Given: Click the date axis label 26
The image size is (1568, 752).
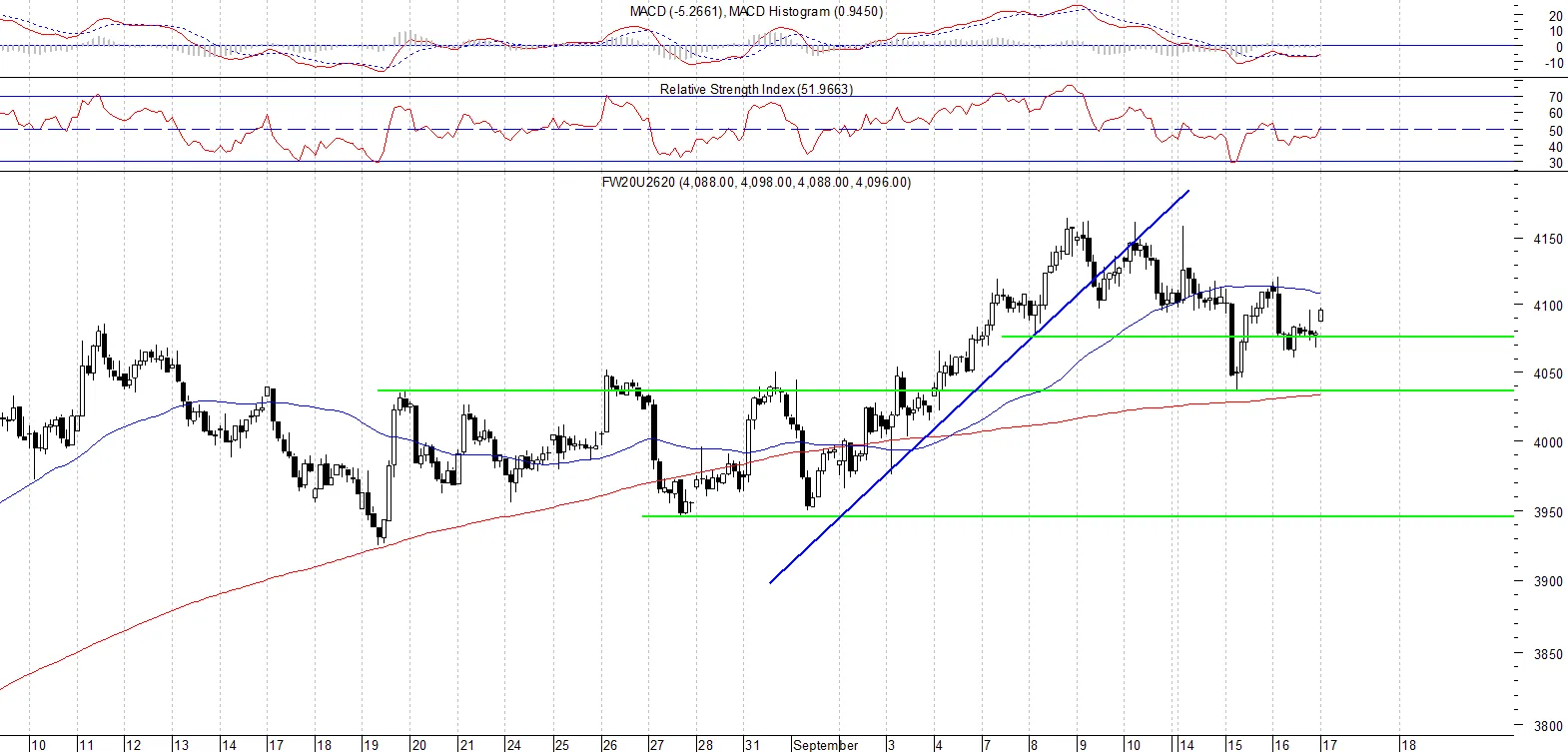Looking at the screenshot, I should point(609,745).
